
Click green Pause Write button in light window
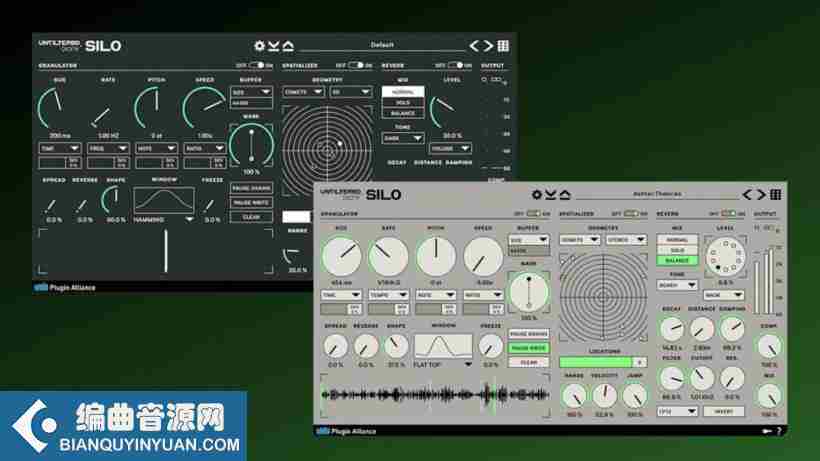(x=528, y=348)
